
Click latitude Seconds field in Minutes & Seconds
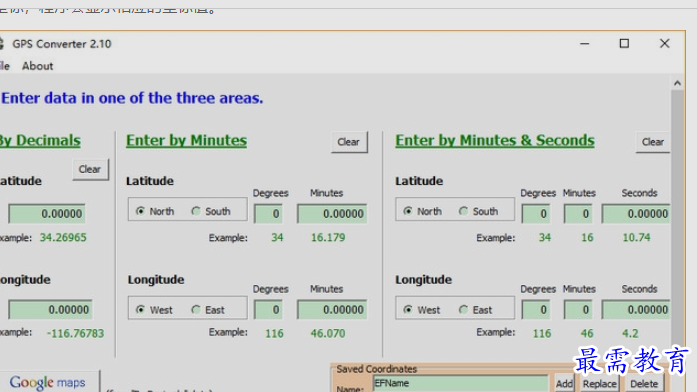click(x=636, y=214)
